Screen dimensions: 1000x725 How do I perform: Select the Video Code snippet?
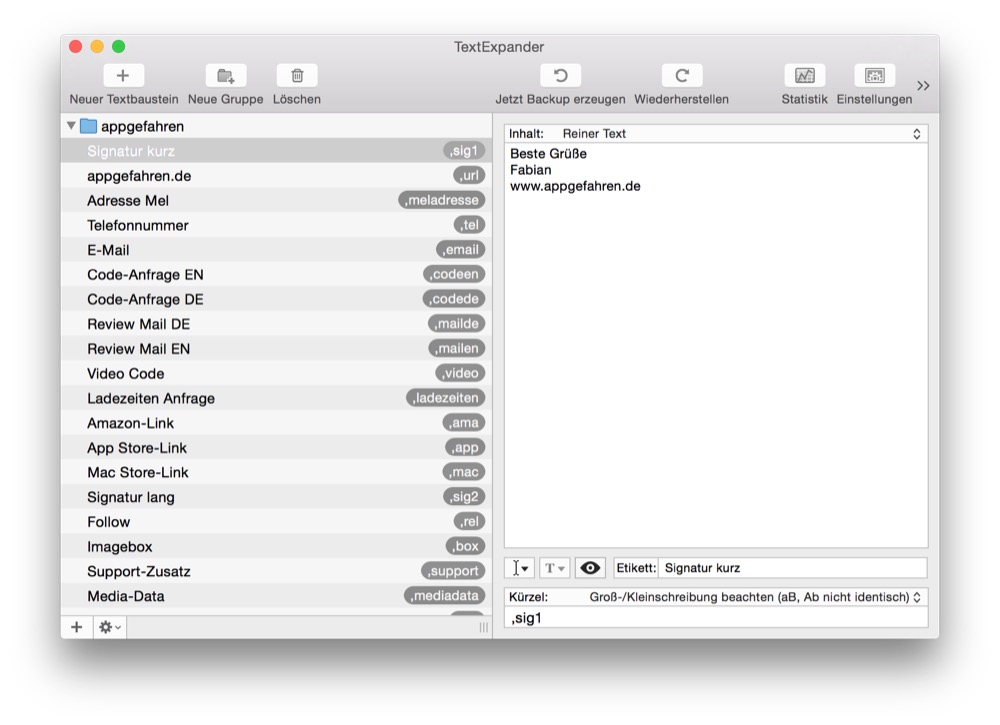[x=126, y=373]
